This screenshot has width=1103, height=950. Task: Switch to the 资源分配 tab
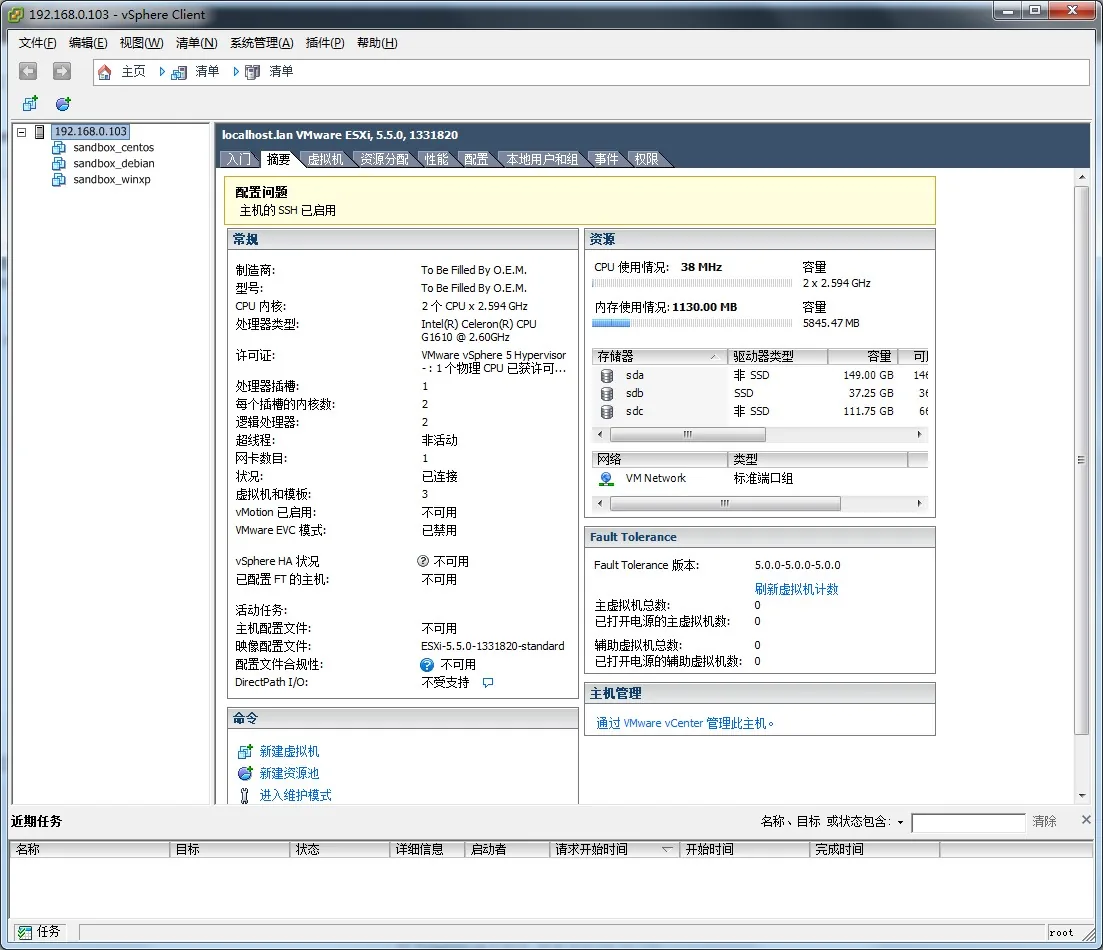[x=384, y=159]
